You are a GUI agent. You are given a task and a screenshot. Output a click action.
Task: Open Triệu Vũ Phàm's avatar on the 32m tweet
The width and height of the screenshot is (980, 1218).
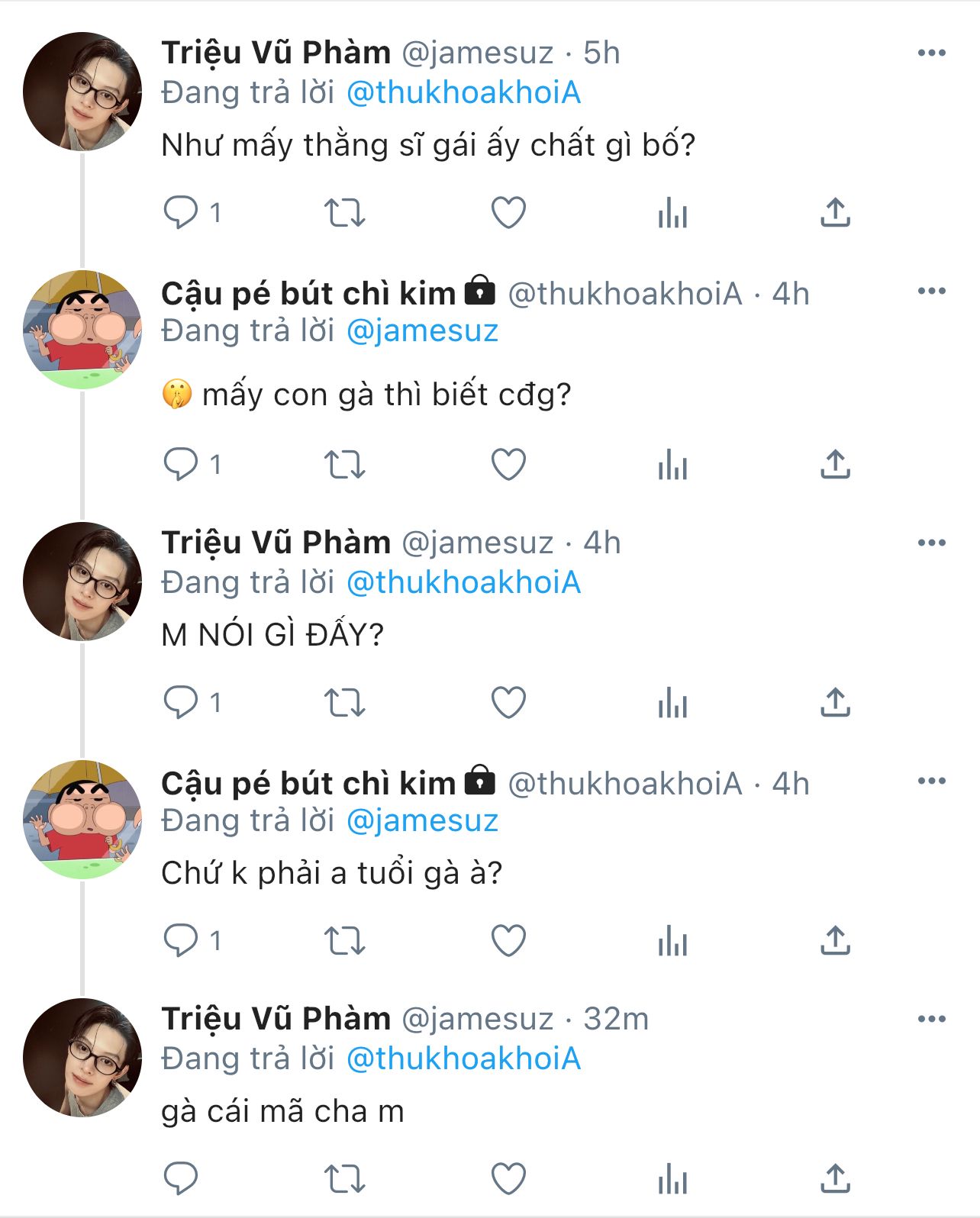tap(82, 1057)
